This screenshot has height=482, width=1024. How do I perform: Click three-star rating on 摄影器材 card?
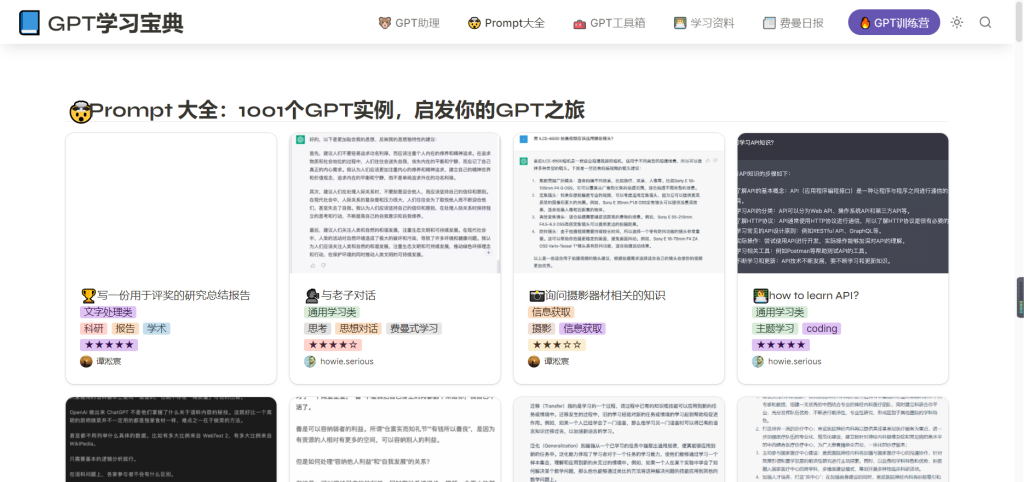point(556,345)
